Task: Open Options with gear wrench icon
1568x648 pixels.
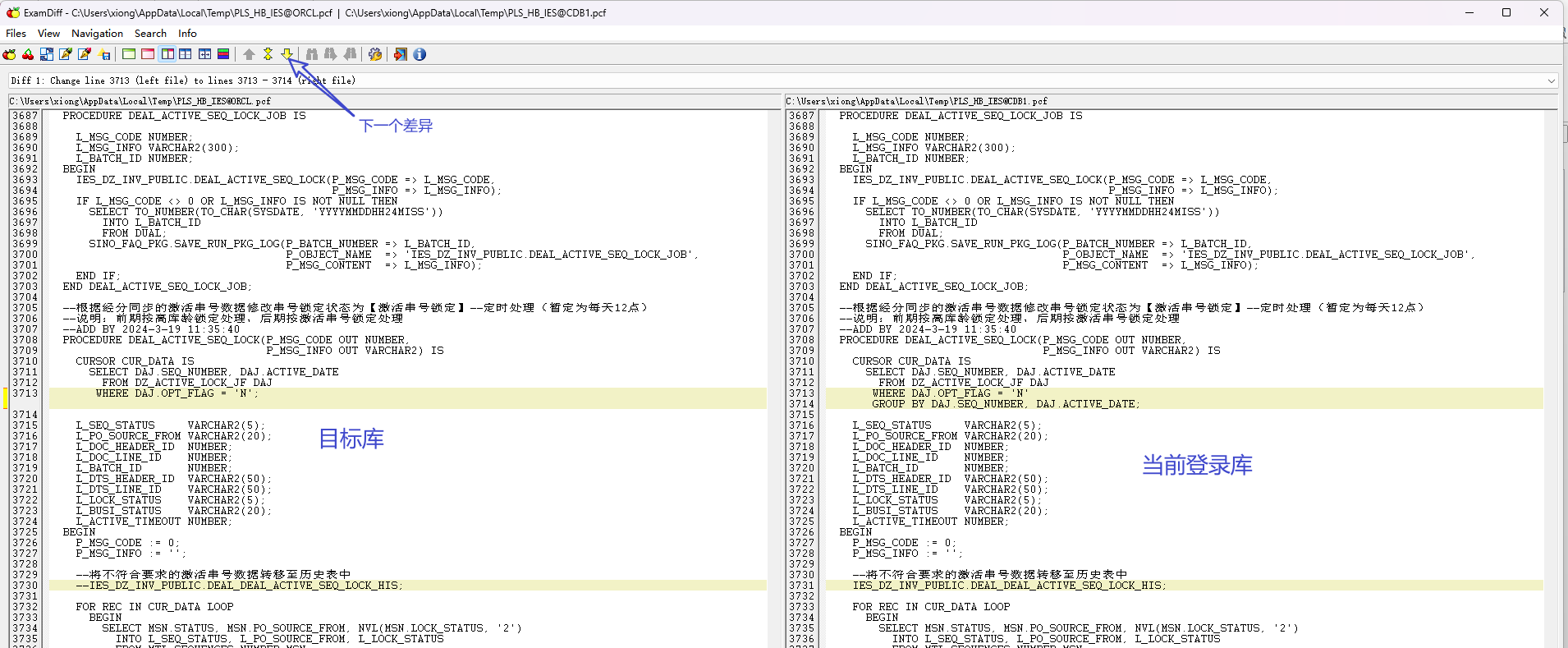Action: tap(375, 54)
